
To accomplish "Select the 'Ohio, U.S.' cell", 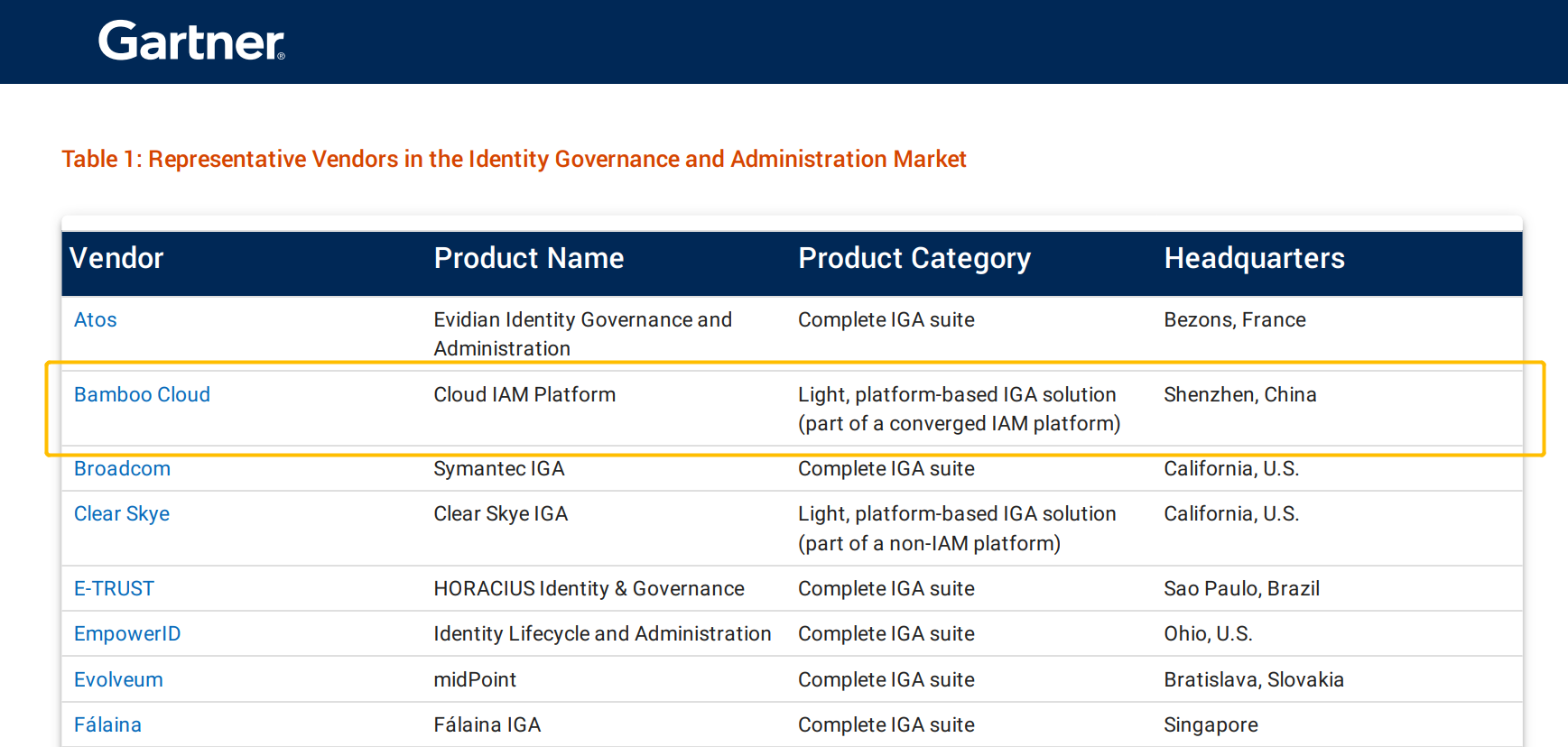I will pyautogui.click(x=1208, y=634).
